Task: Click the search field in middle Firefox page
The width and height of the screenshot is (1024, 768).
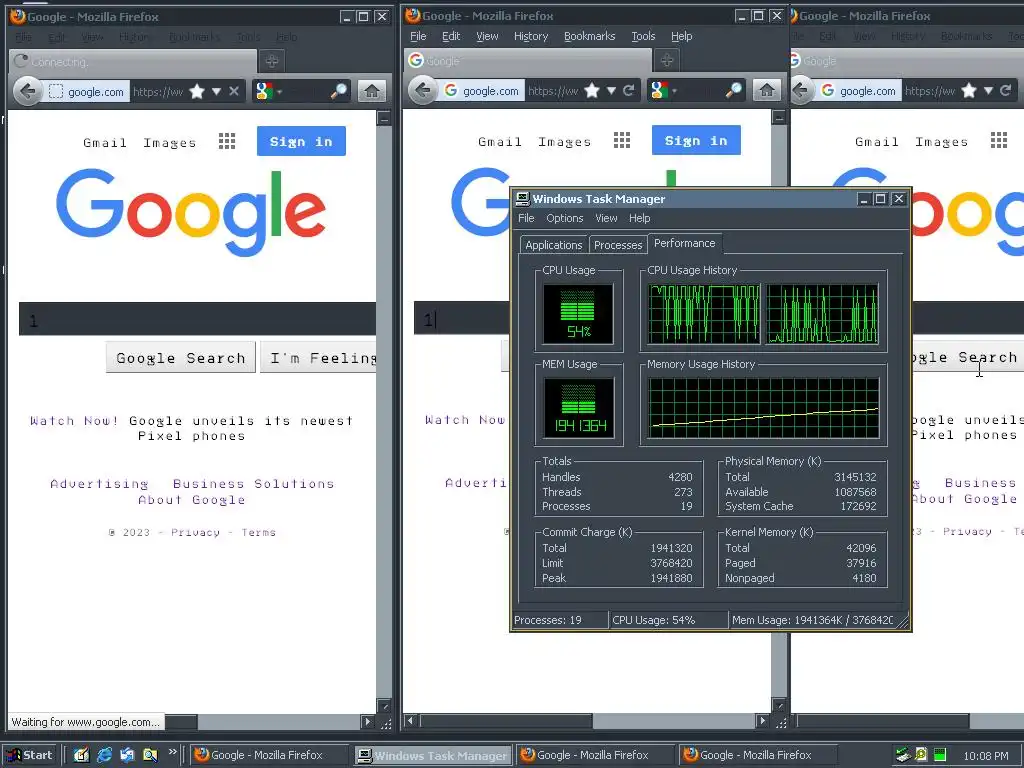Action: [x=462, y=319]
